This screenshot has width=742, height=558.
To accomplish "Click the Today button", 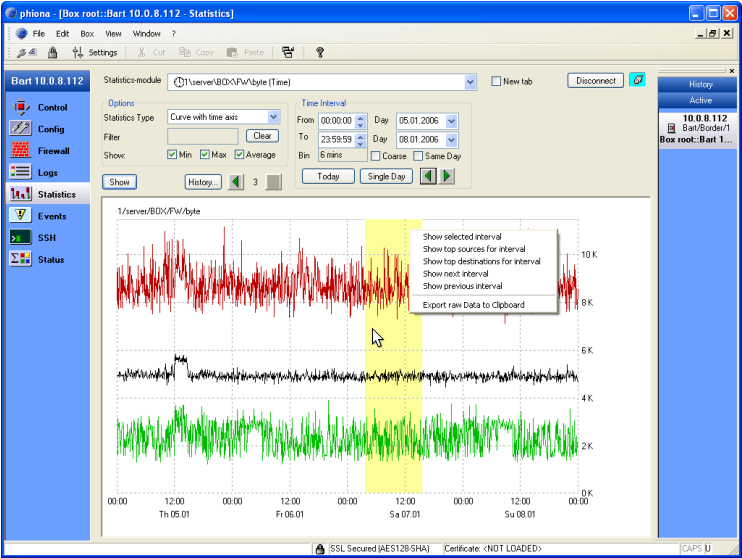I will tap(328, 176).
